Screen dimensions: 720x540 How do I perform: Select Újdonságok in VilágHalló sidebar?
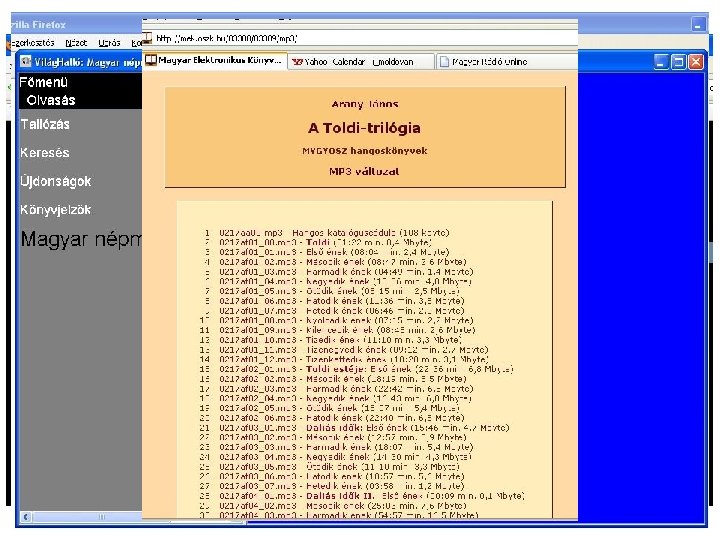point(56,181)
